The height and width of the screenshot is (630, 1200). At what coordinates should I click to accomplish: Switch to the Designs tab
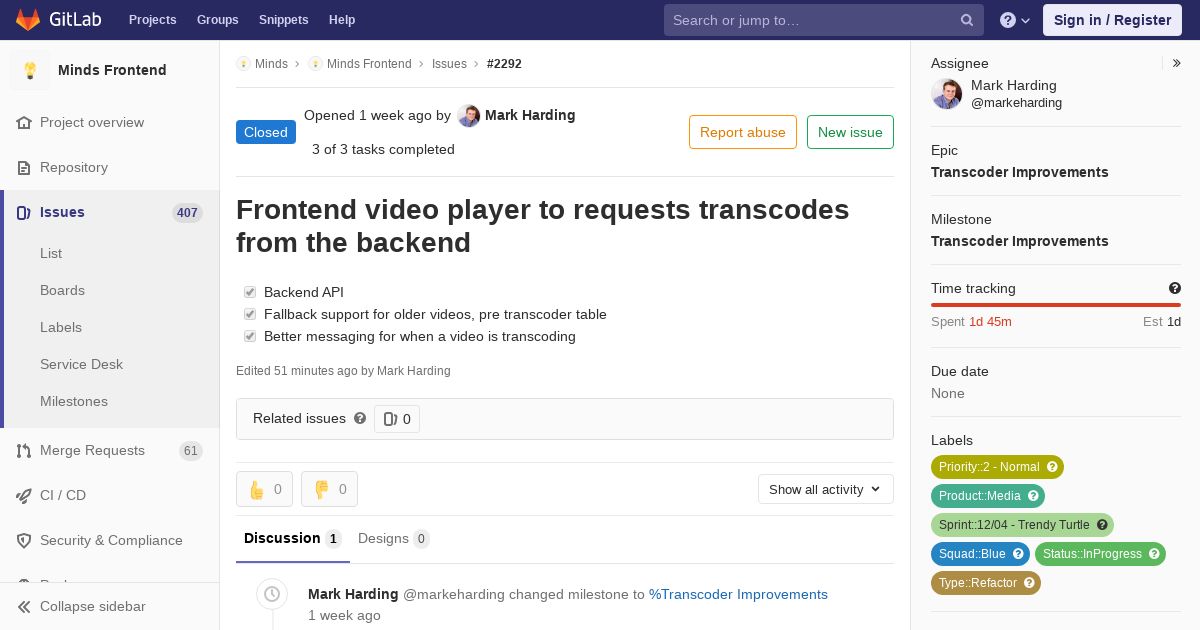tap(393, 539)
